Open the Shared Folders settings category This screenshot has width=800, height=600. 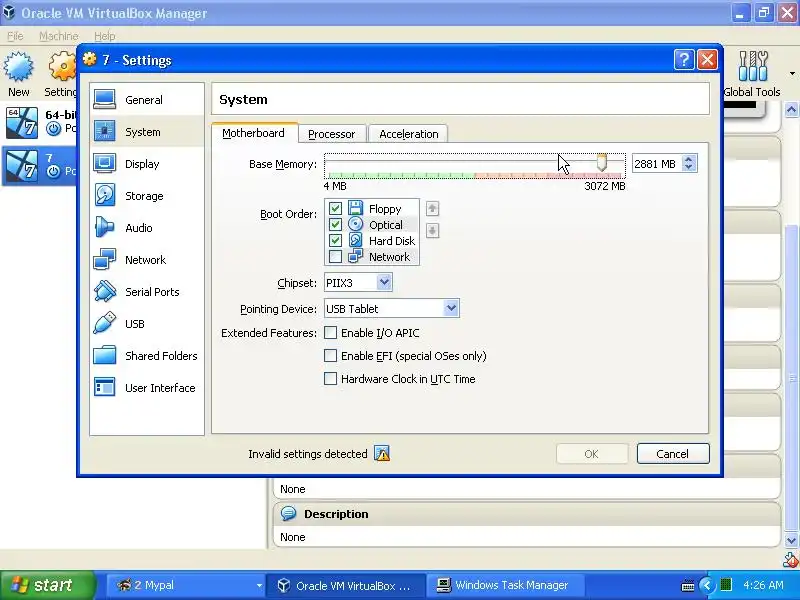[146, 356]
